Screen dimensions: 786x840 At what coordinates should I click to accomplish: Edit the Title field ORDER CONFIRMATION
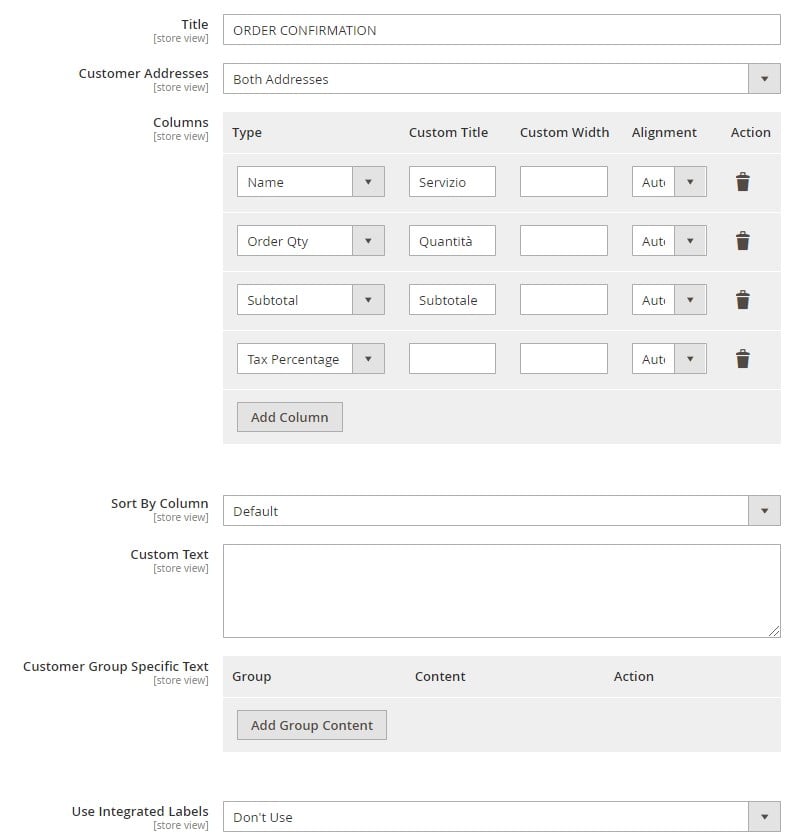501,30
